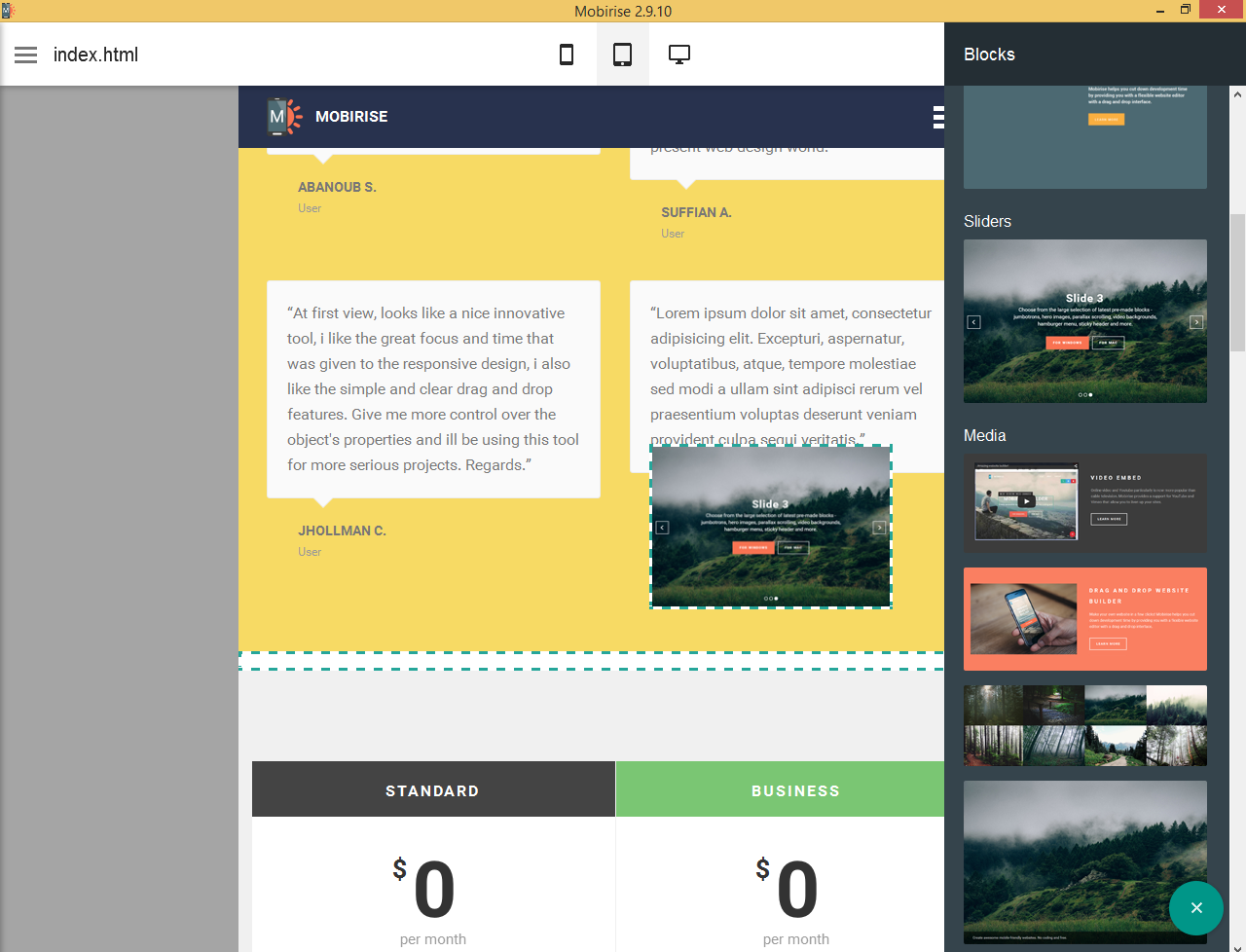The width and height of the screenshot is (1246, 952).
Task: Click the left arrow on Slide 3 thumbnail
Action: (x=973, y=322)
